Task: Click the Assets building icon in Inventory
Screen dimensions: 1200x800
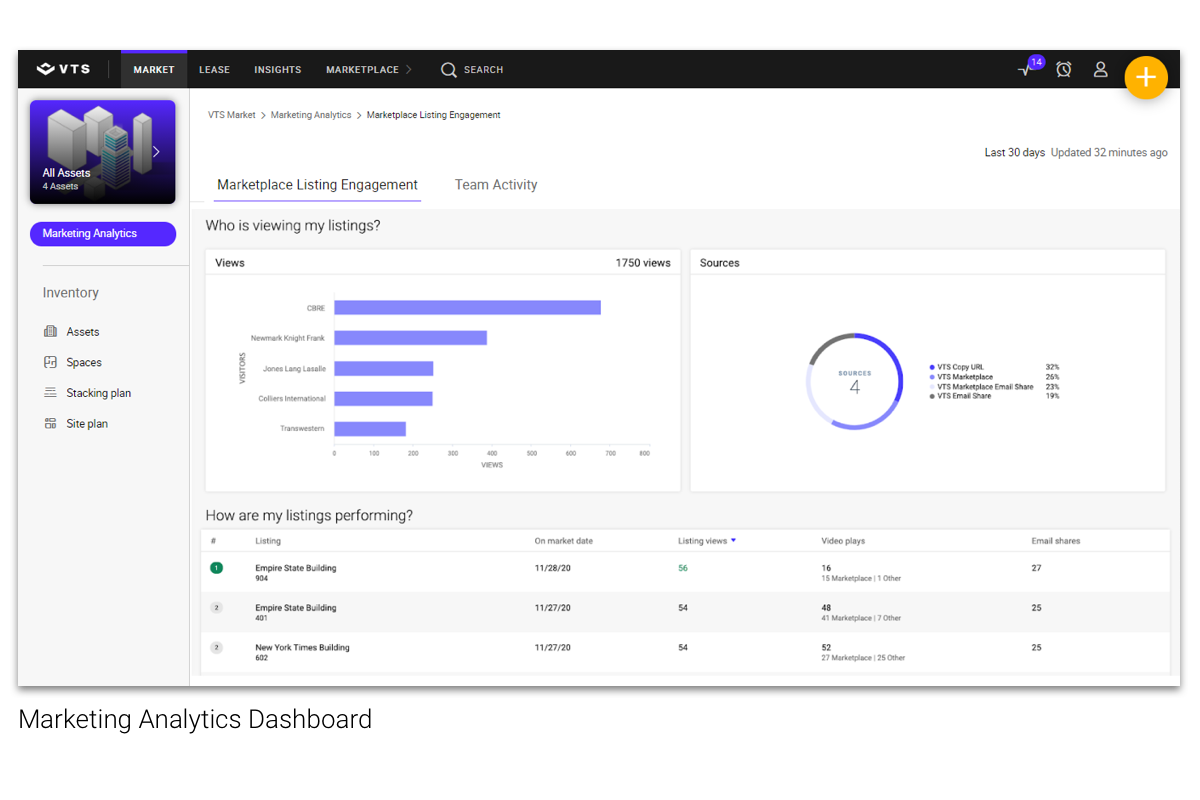Action: 50,331
